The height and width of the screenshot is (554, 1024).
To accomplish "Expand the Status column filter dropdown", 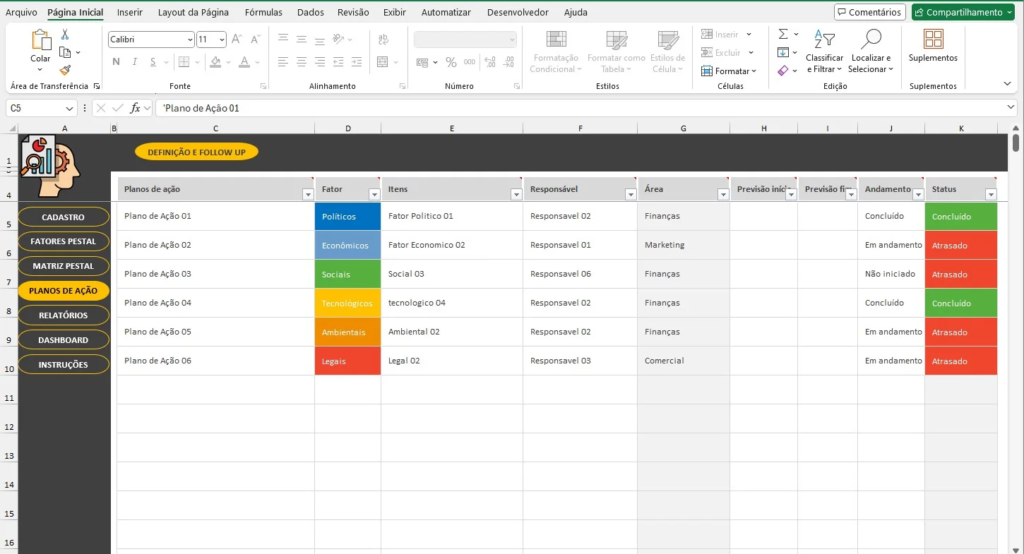I will pyautogui.click(x=991, y=195).
